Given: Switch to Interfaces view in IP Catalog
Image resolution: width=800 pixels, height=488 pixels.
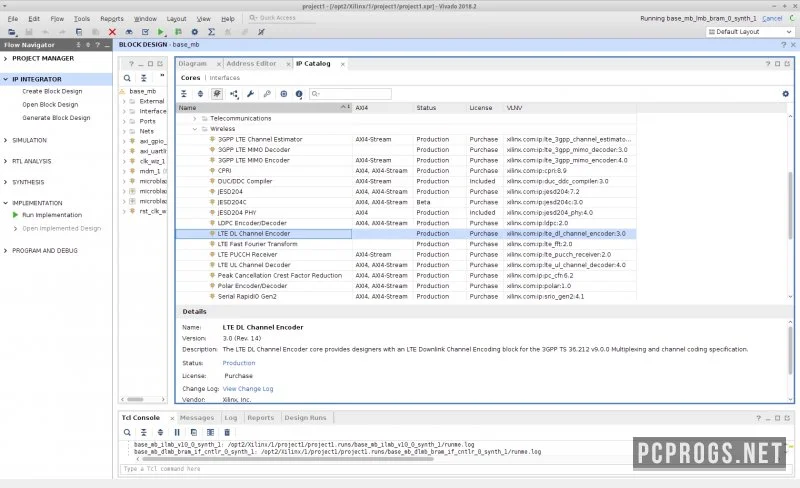Looking at the screenshot, I should [224, 78].
